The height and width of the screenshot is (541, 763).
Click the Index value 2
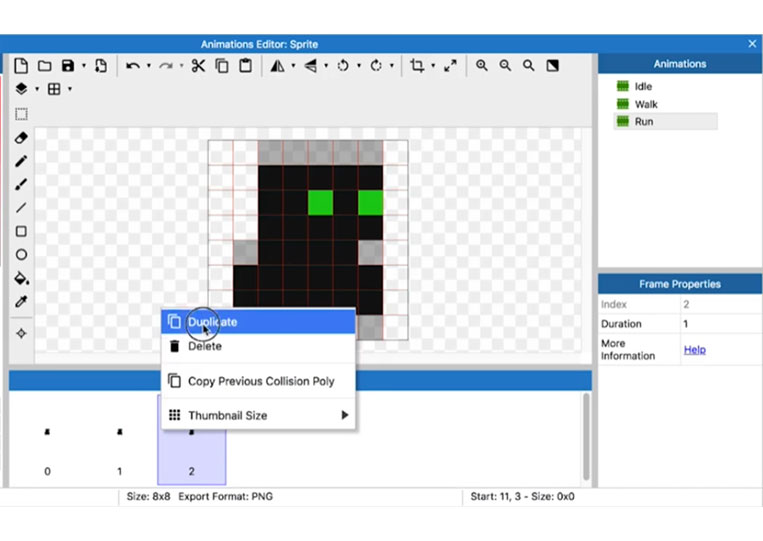[x=686, y=305]
